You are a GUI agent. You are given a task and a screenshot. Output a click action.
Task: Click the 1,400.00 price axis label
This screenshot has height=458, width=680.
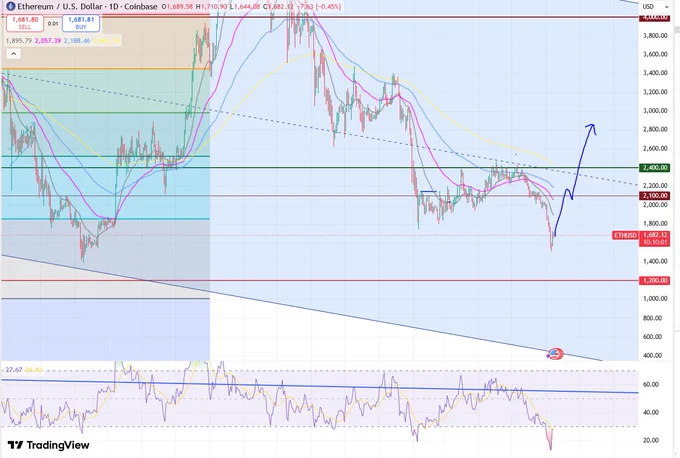point(655,262)
